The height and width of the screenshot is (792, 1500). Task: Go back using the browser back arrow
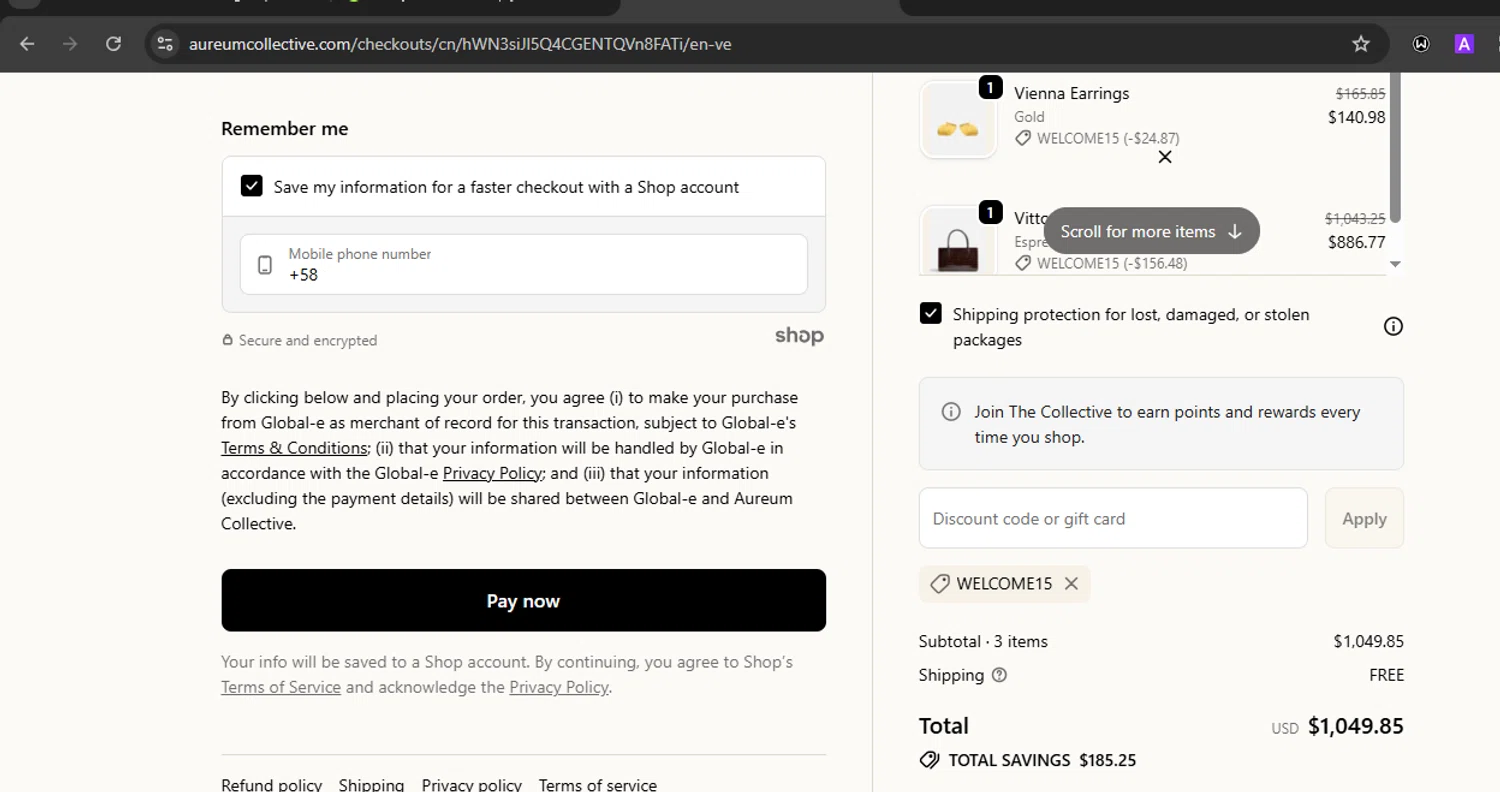point(27,44)
